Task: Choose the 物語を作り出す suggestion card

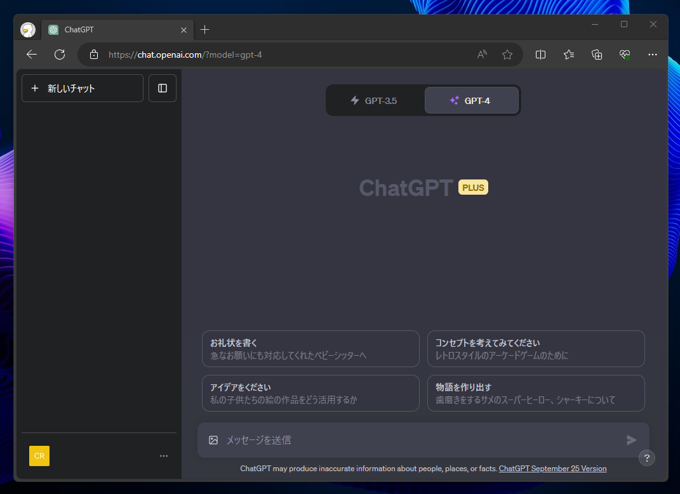Action: tap(536, 393)
